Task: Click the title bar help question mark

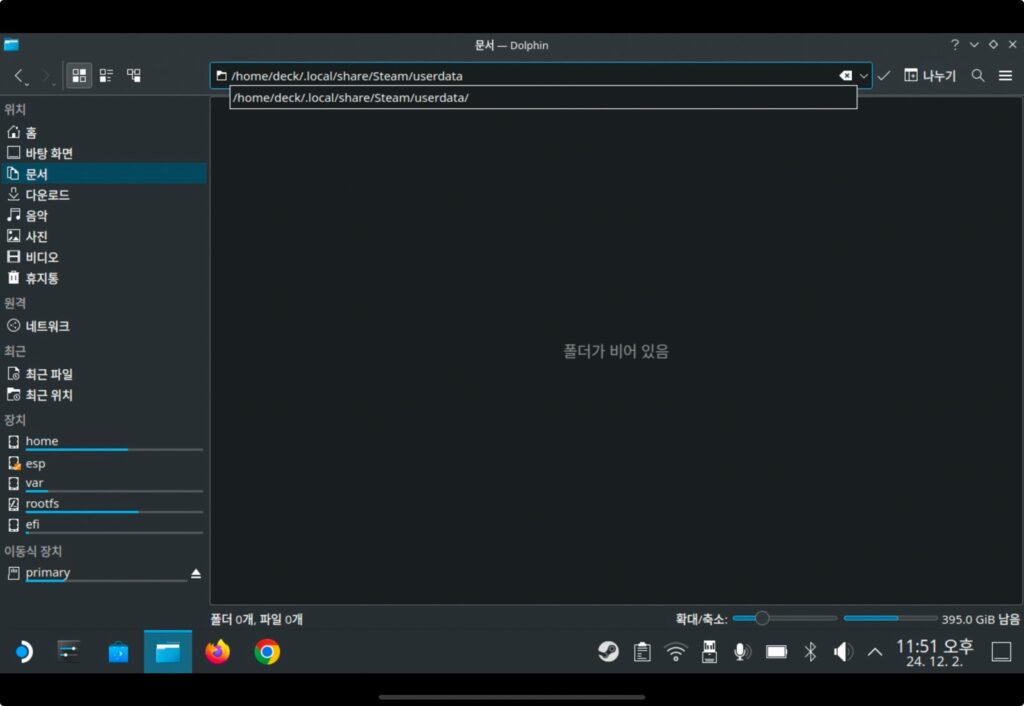Action: pyautogui.click(x=955, y=44)
